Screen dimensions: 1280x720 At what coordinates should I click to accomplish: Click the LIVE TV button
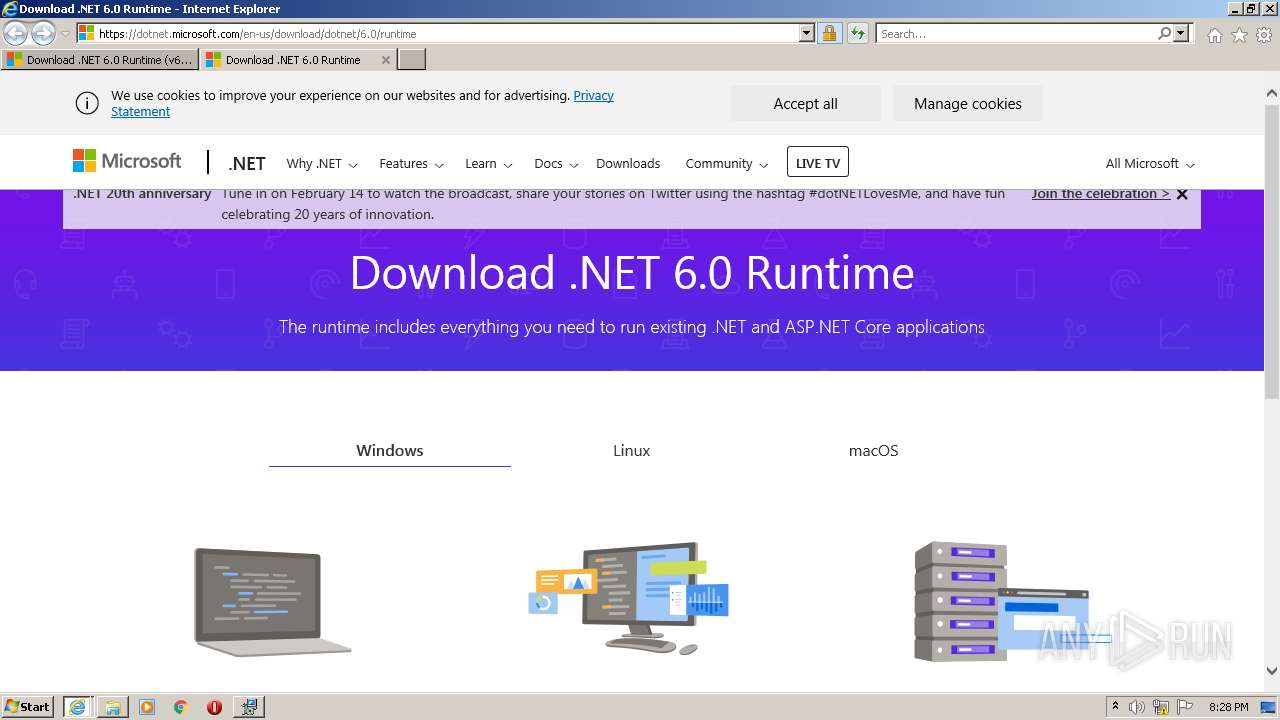pos(818,163)
